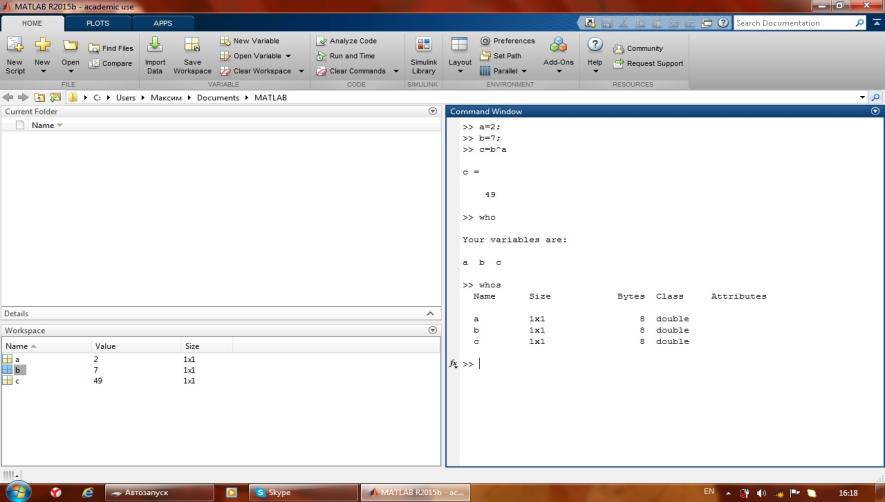Open the Command Window actions menu
Viewport: 885px width, 502px height.
[875, 111]
